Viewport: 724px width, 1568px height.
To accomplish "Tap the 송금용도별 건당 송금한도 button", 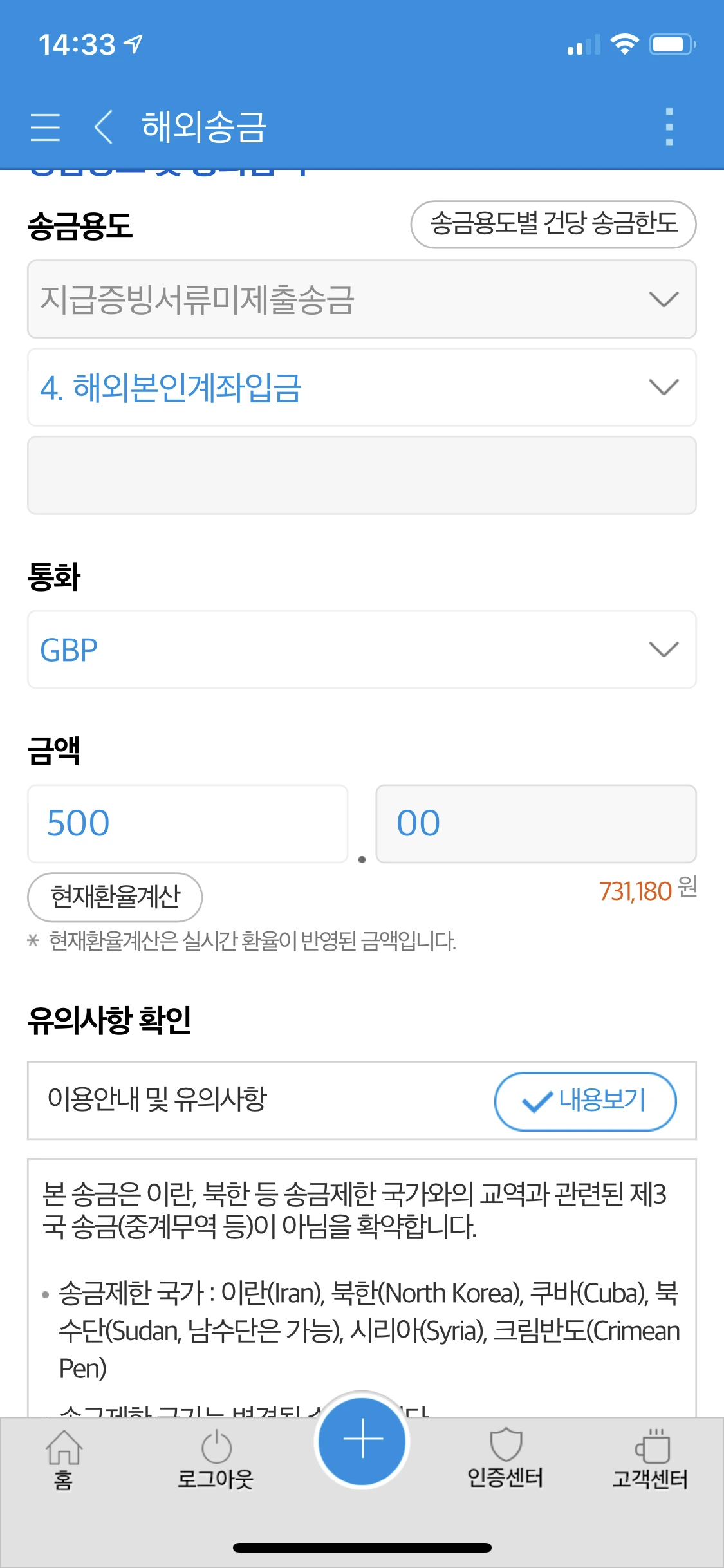I will click(553, 224).
